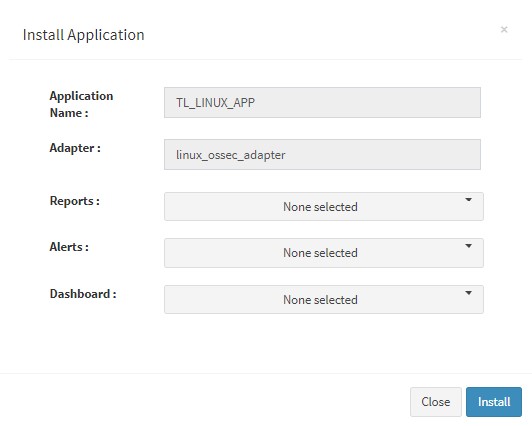
Task: Click 'None selected' text in Alerts field
Action: 320,253
